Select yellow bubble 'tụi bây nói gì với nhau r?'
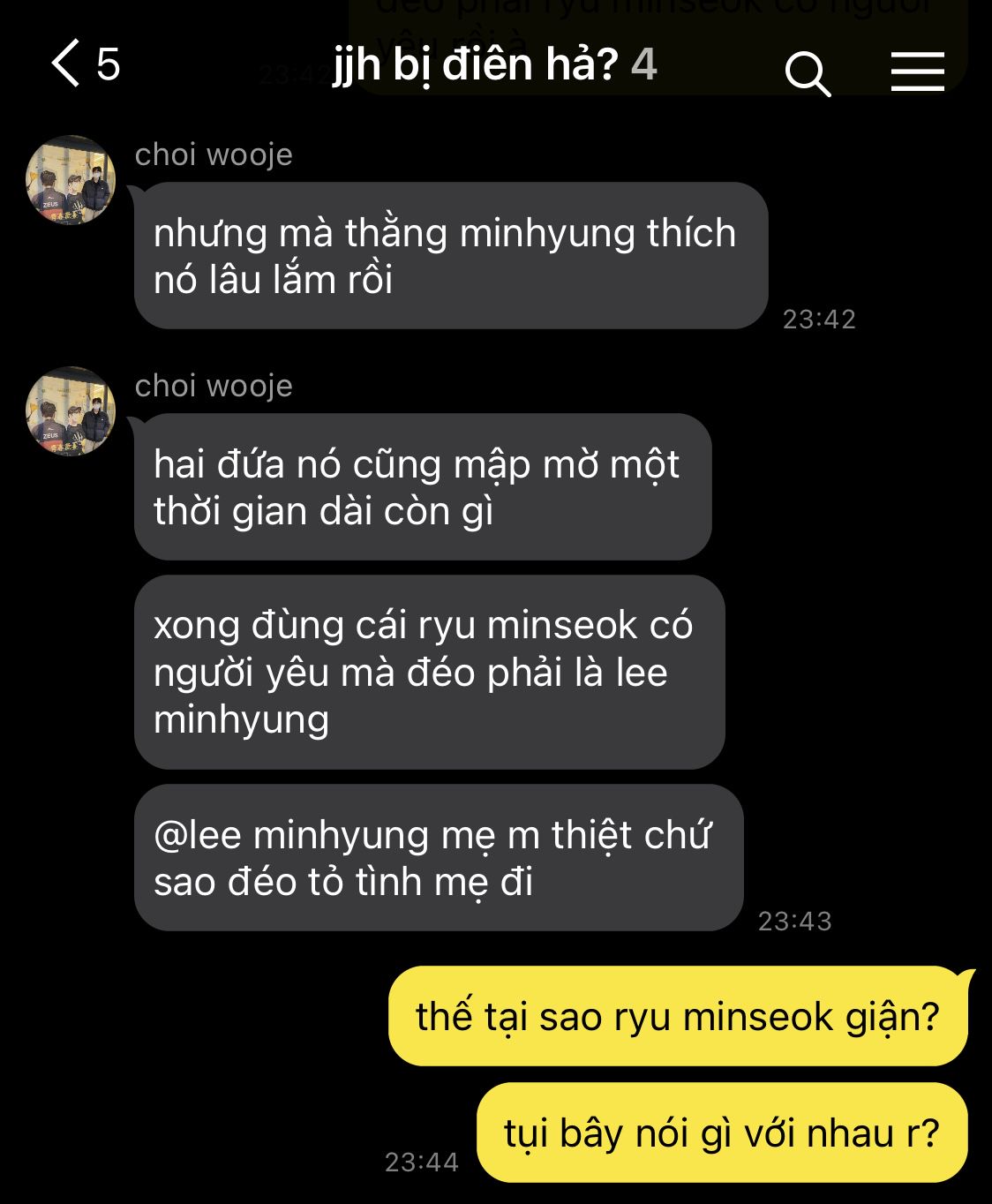The height and width of the screenshot is (1204, 992). click(x=722, y=1133)
